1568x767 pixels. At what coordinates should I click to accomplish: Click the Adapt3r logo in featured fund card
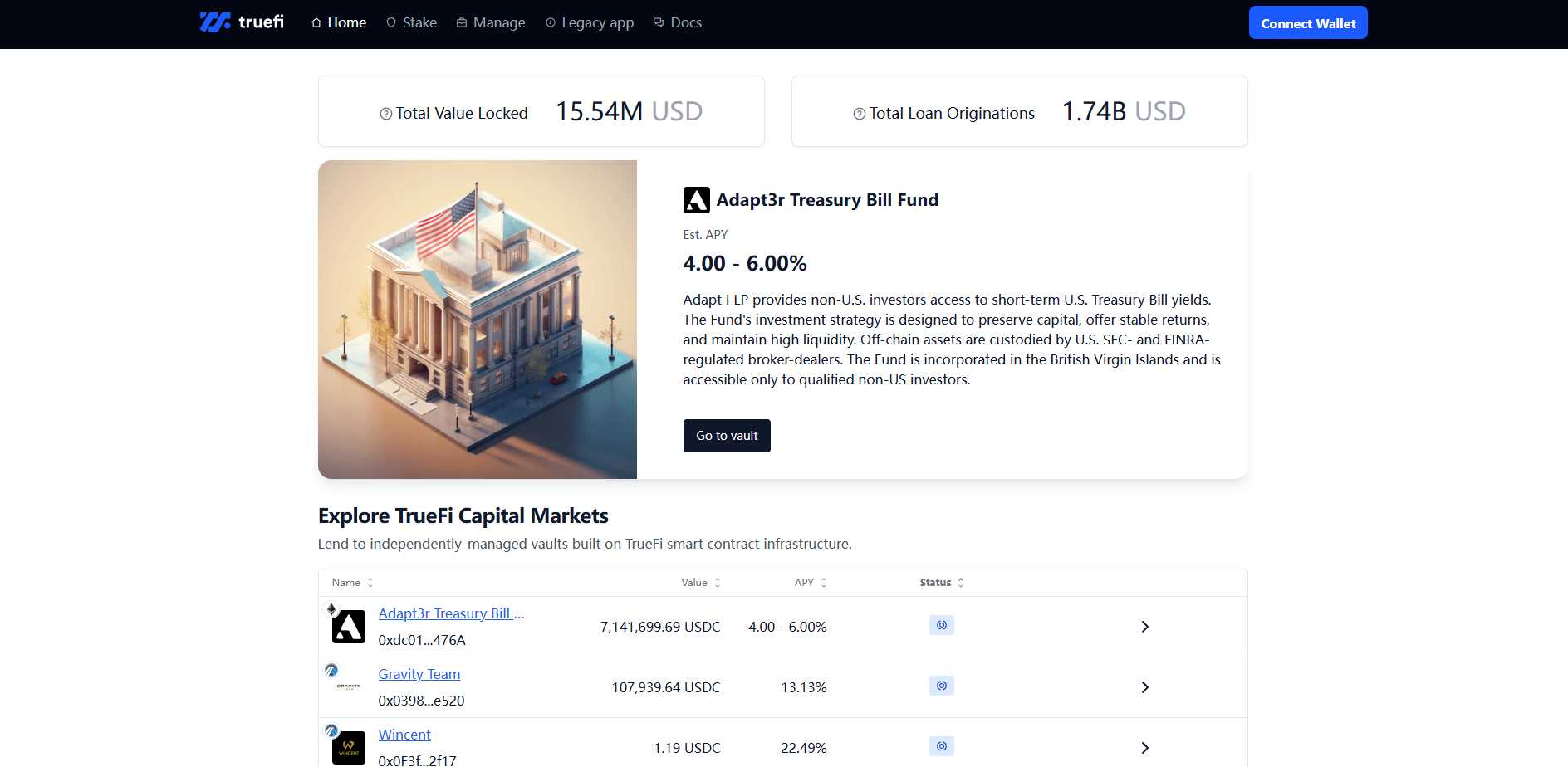(696, 200)
